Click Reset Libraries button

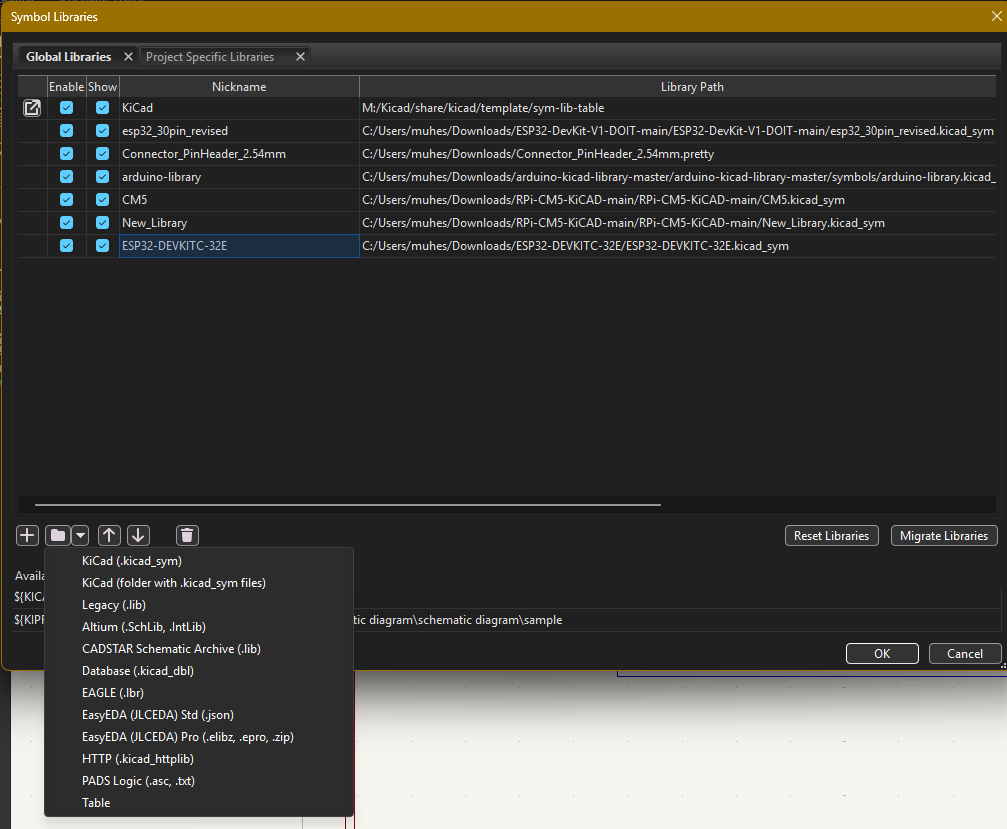tap(831, 536)
